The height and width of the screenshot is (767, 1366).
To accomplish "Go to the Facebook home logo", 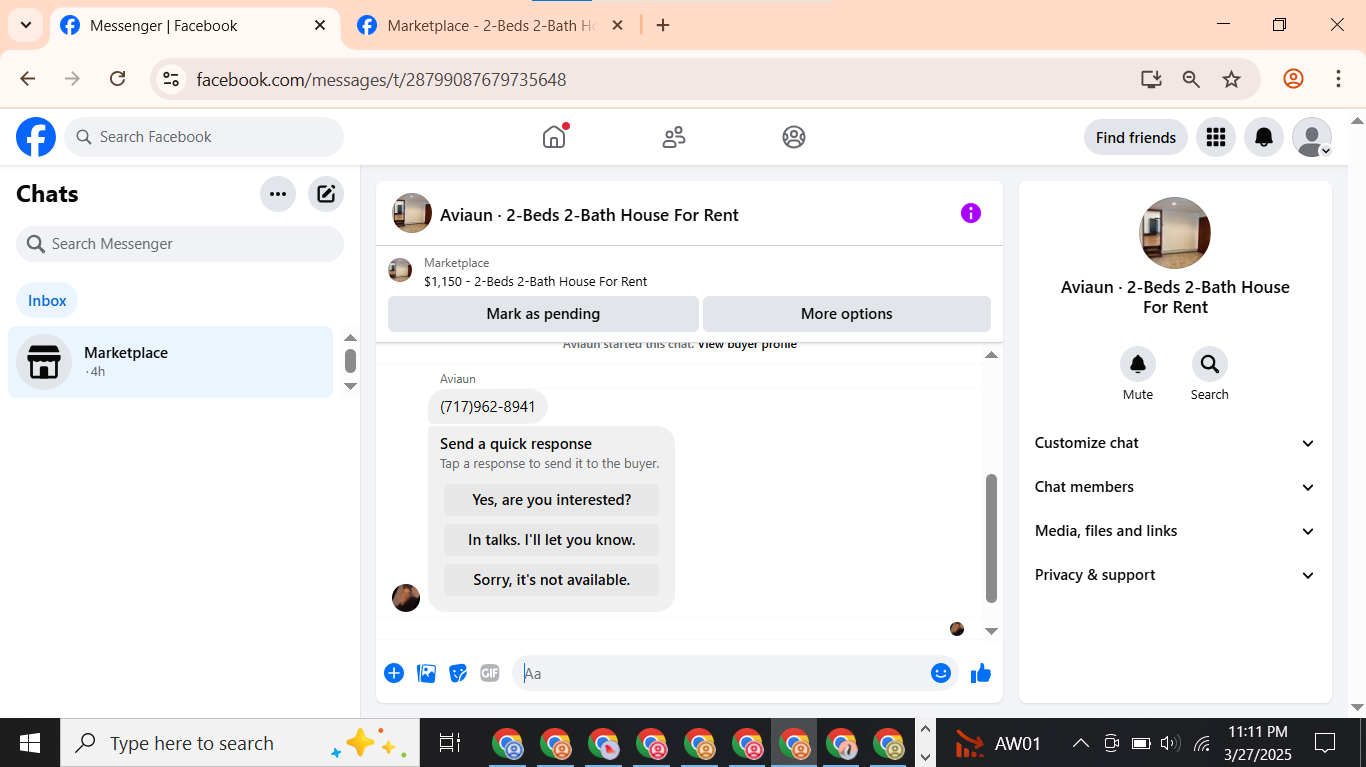I will pos(36,137).
